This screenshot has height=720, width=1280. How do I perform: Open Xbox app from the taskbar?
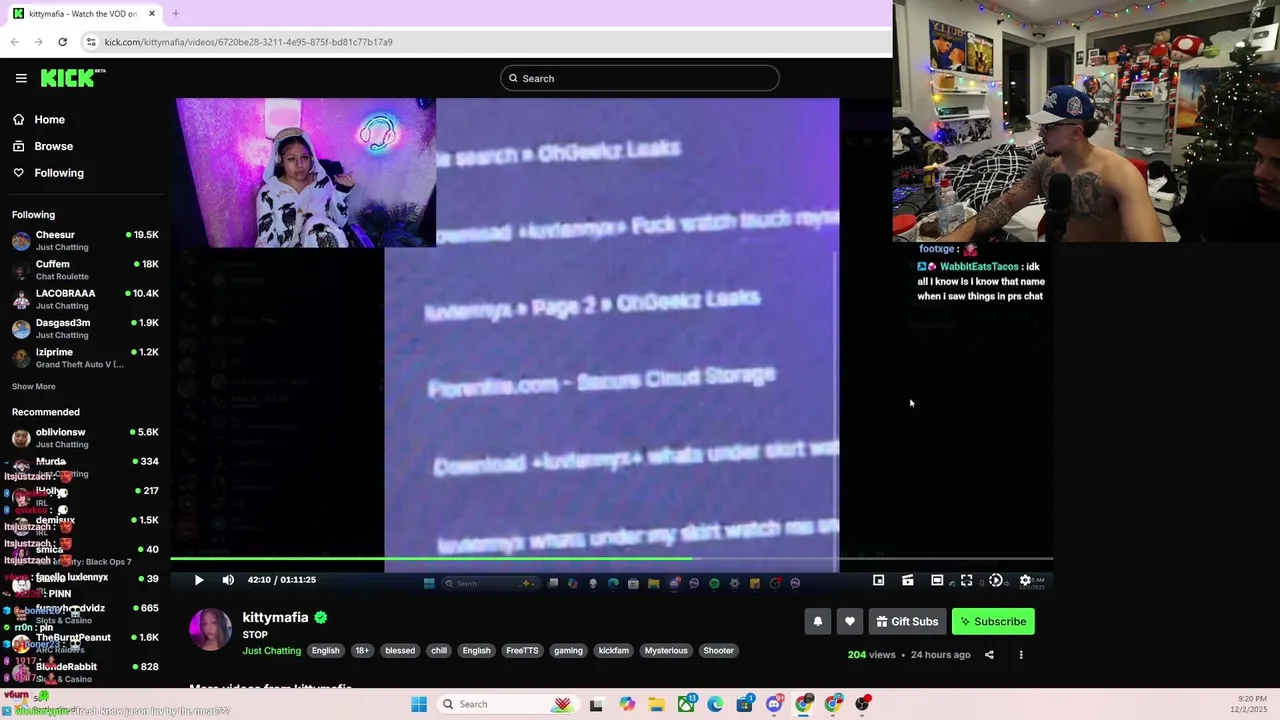(686, 704)
